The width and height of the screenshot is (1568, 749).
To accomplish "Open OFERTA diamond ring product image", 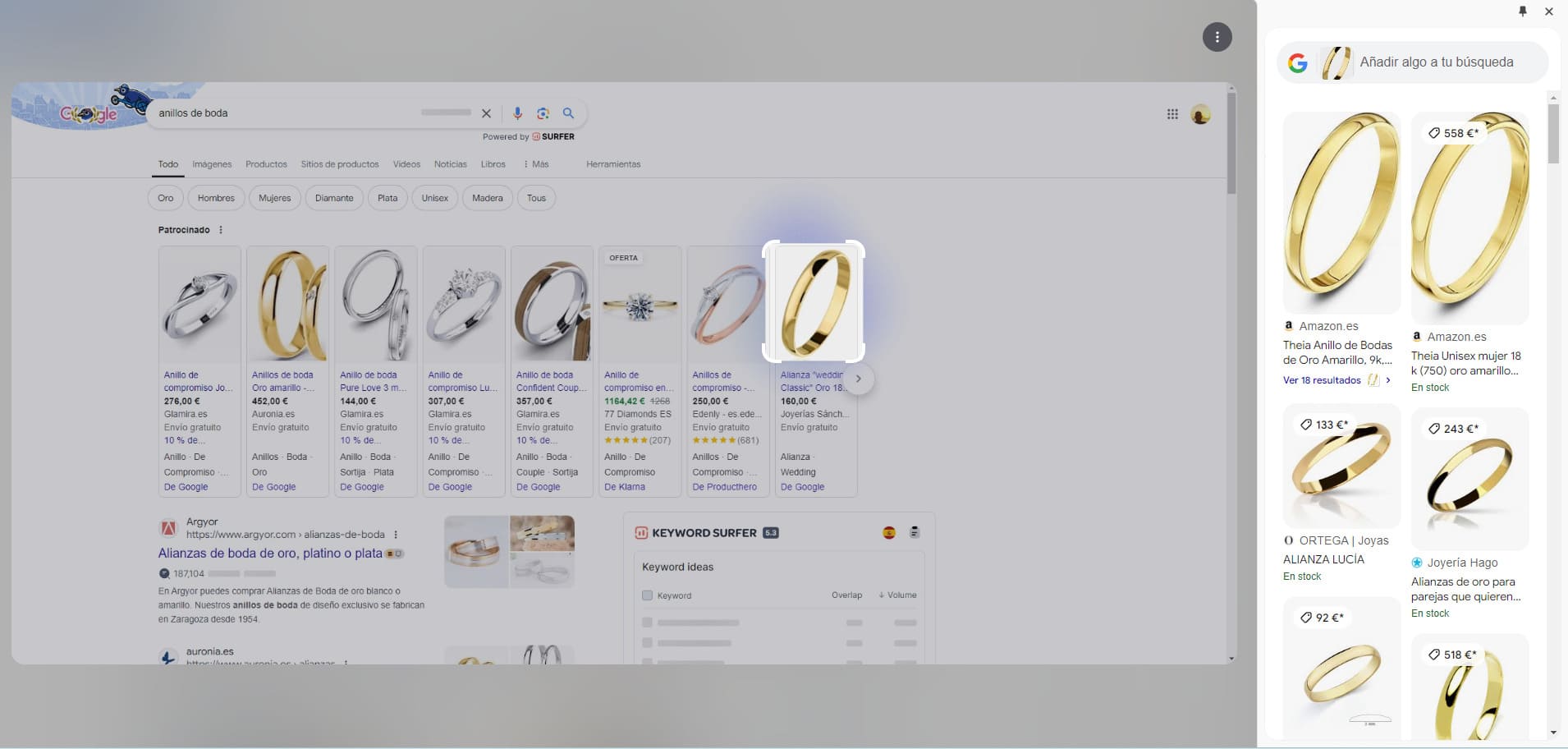I will click(x=640, y=305).
